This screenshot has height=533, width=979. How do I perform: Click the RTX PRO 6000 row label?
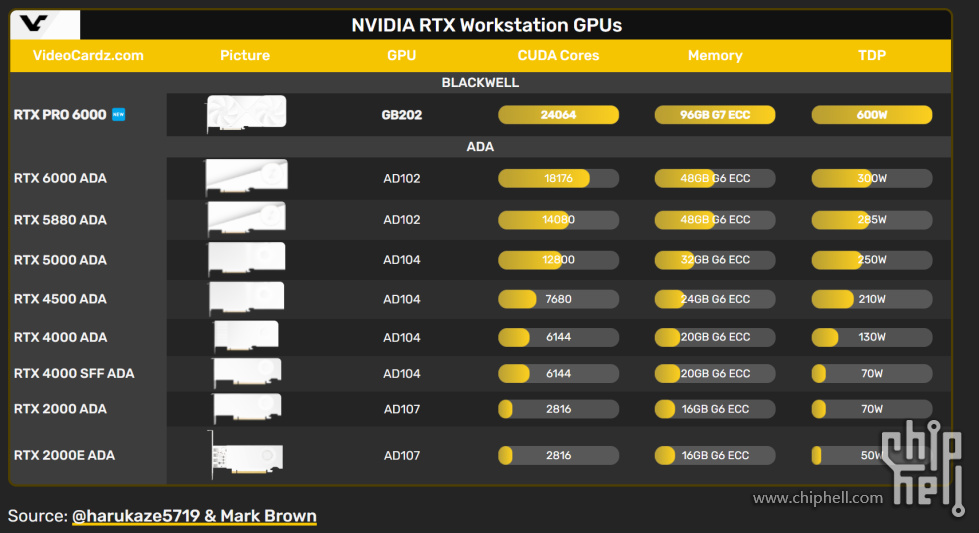[x=60, y=115]
